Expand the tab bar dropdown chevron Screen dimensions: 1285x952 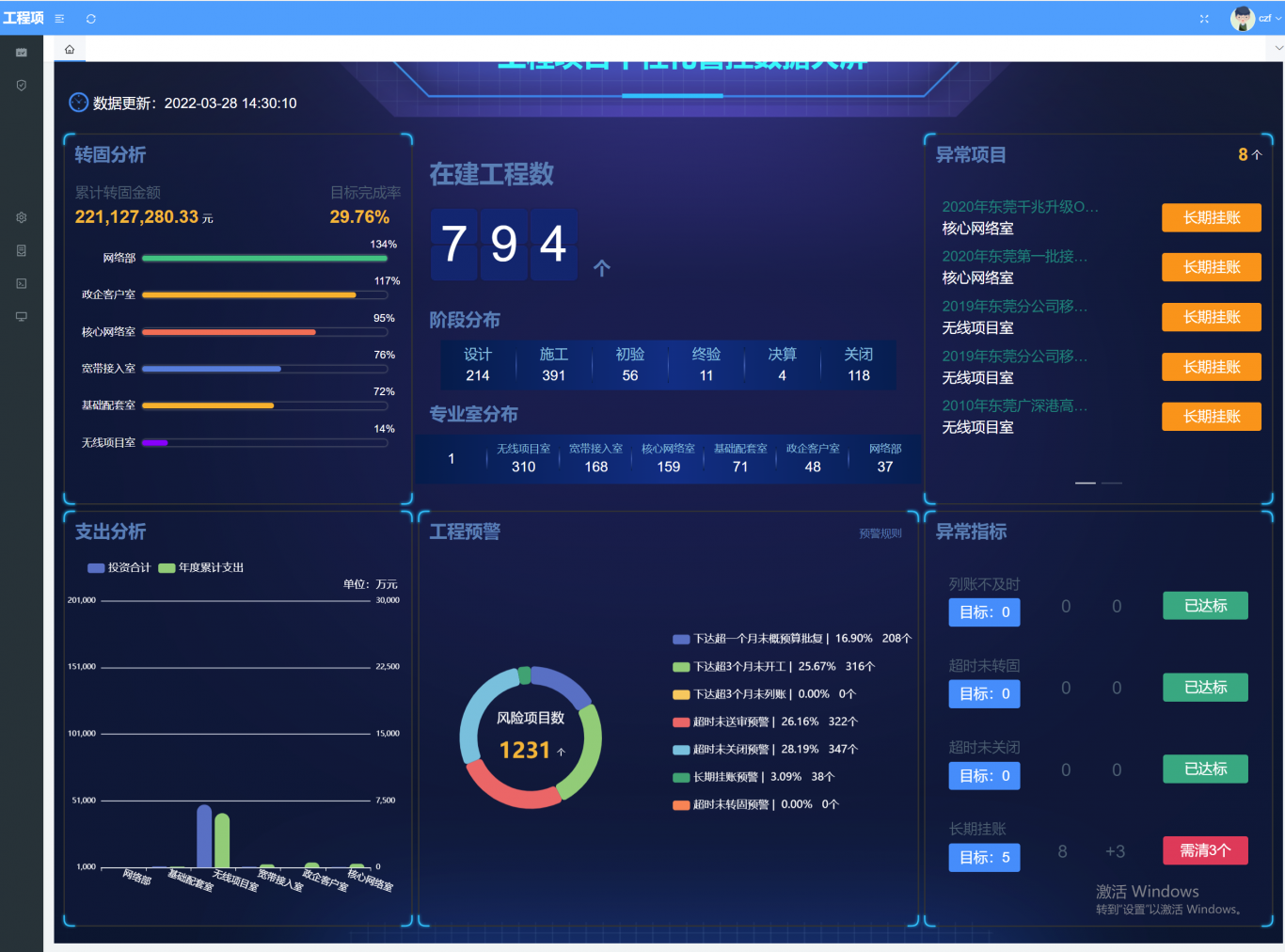1278,48
